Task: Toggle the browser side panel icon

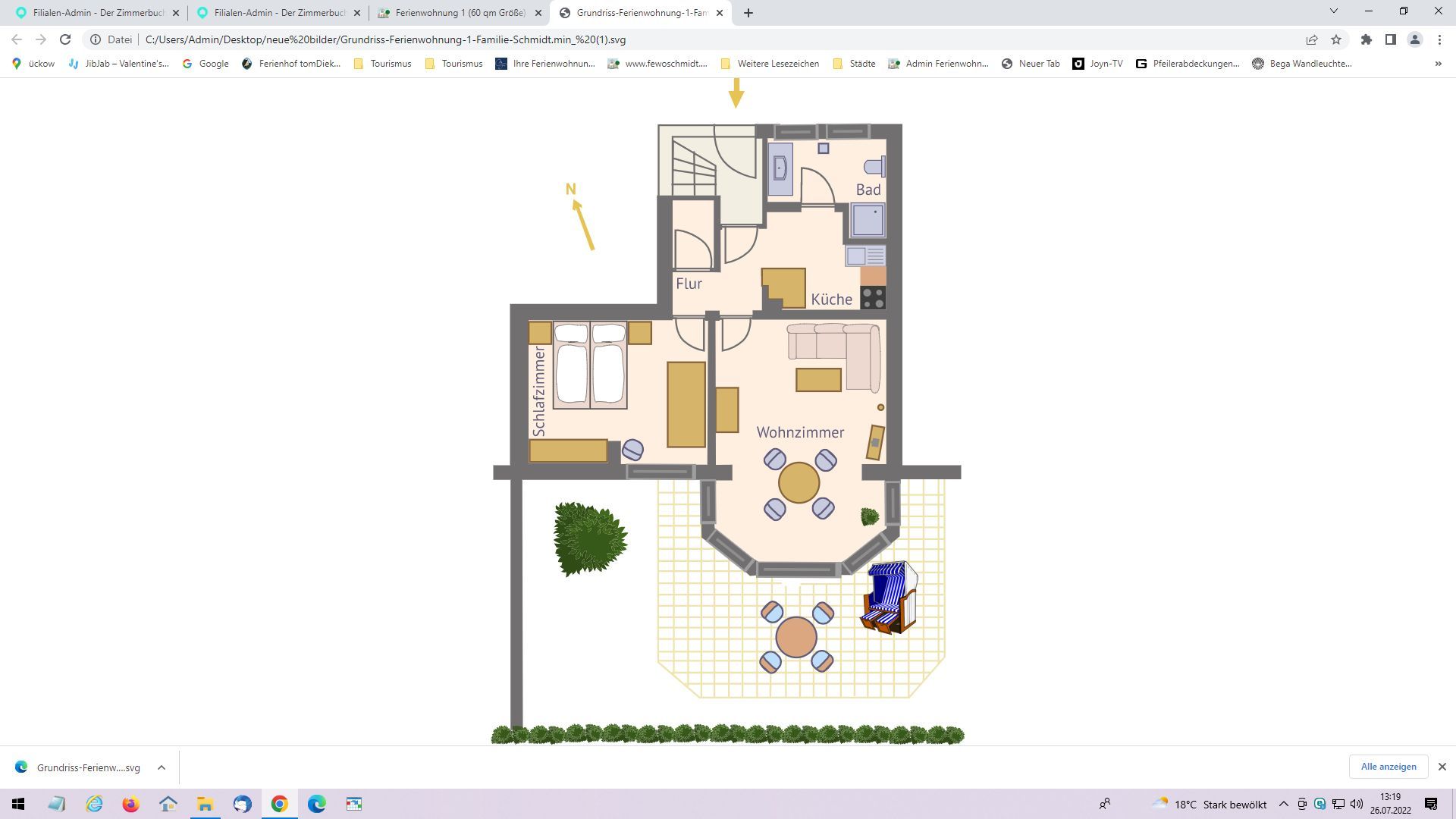Action: tap(1390, 39)
